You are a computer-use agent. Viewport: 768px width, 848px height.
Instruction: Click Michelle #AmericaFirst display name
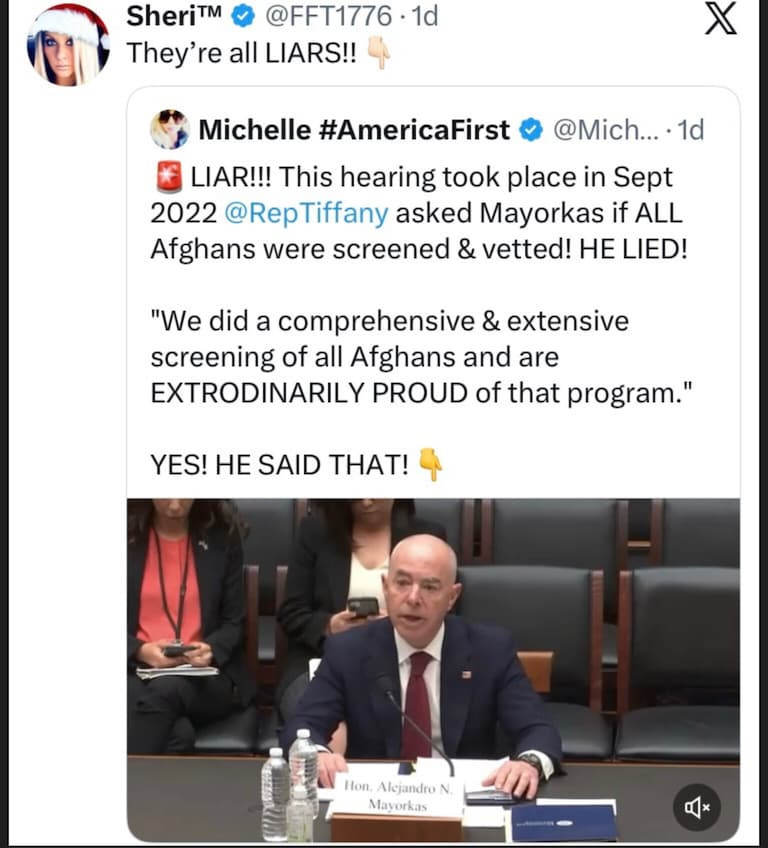pyautogui.click(x=354, y=130)
